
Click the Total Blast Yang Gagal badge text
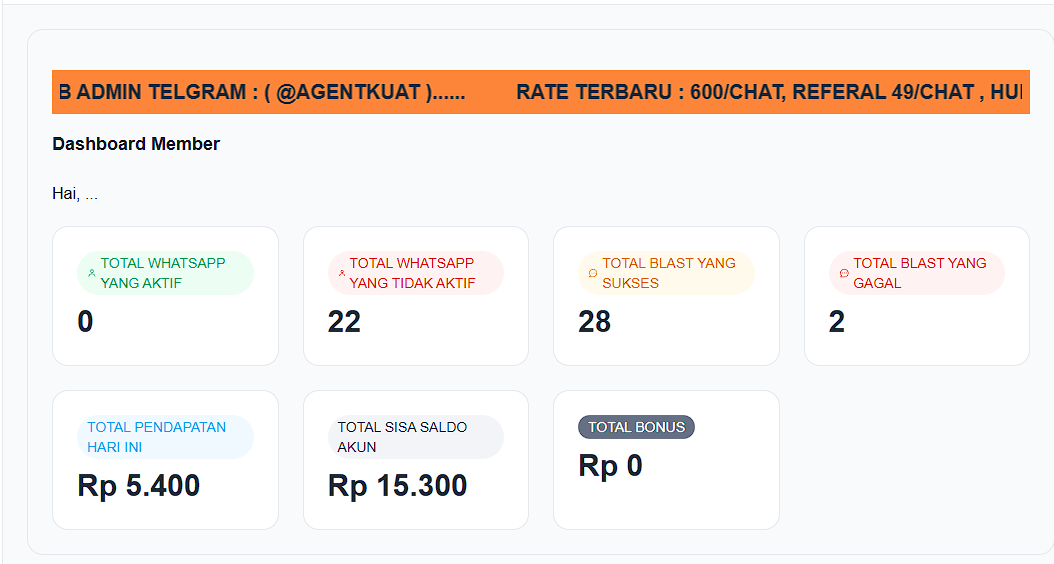point(919,273)
